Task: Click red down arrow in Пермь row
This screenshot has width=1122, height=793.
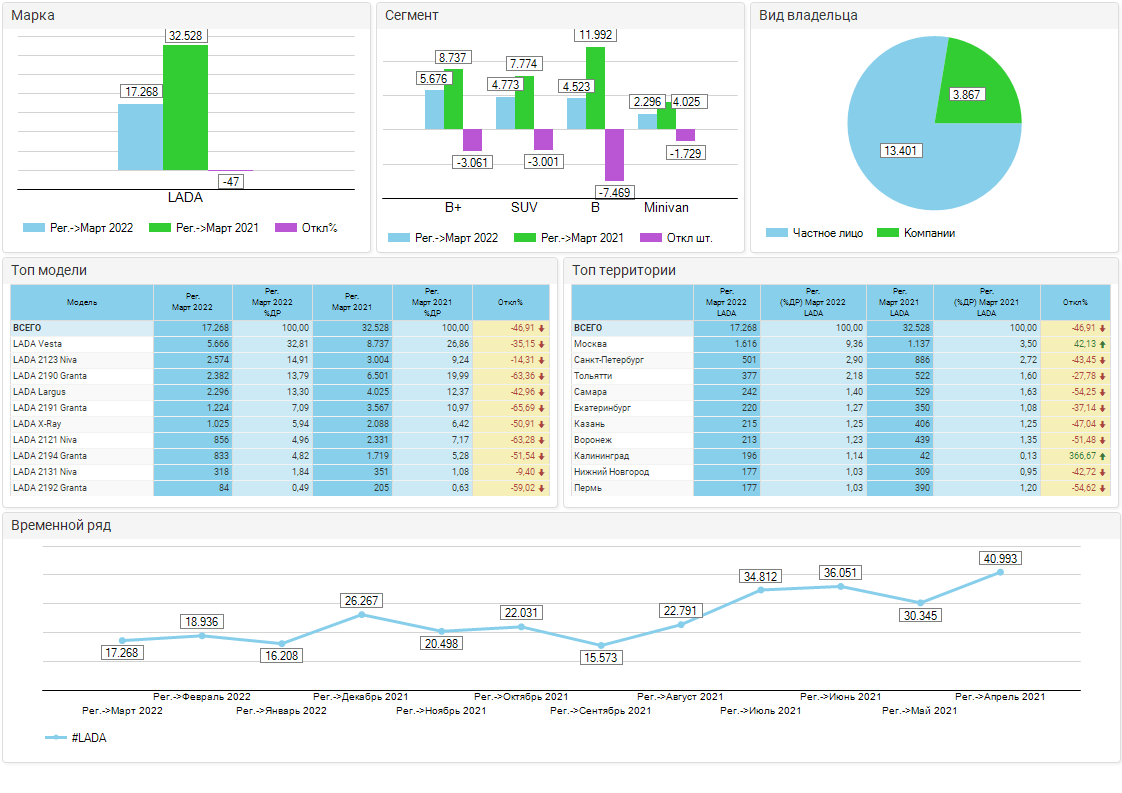Action: pyautogui.click(x=1103, y=488)
